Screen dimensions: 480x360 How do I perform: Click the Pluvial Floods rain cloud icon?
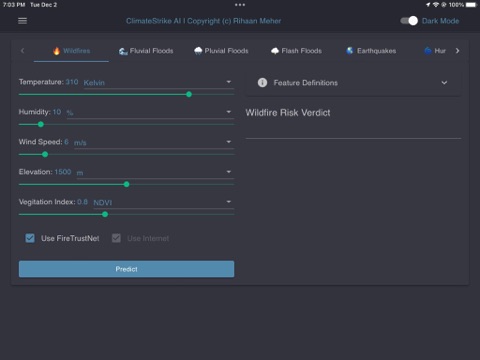pos(198,51)
